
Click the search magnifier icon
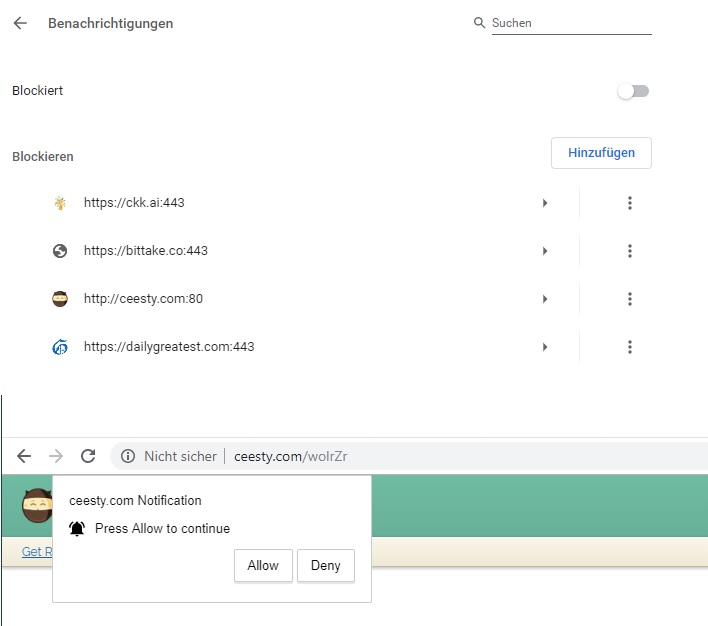click(x=479, y=23)
